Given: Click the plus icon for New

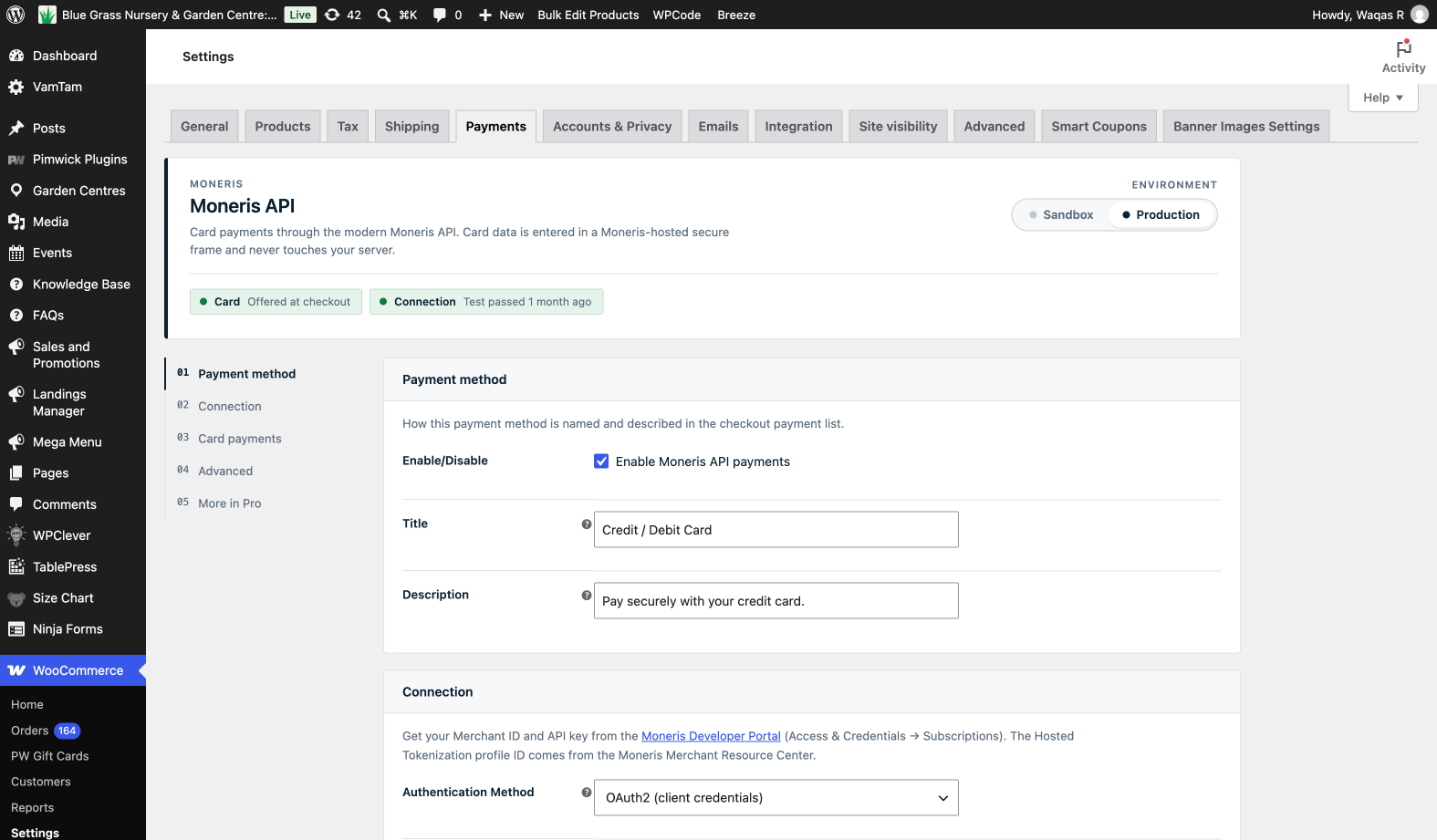Looking at the screenshot, I should pos(486,15).
